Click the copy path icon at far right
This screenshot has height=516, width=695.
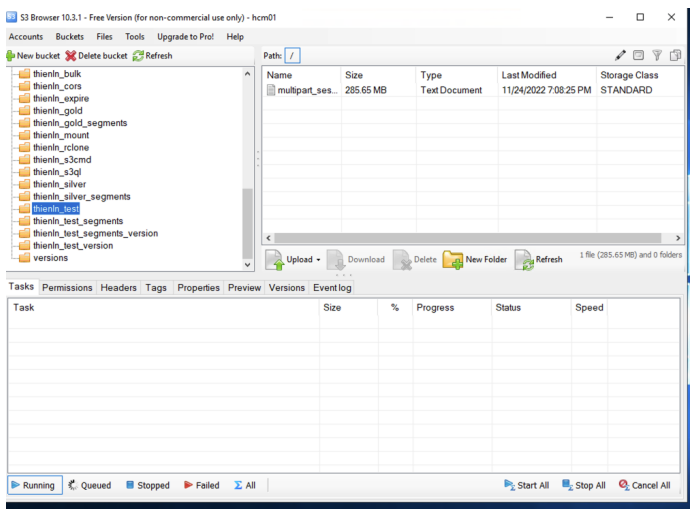click(x=676, y=56)
